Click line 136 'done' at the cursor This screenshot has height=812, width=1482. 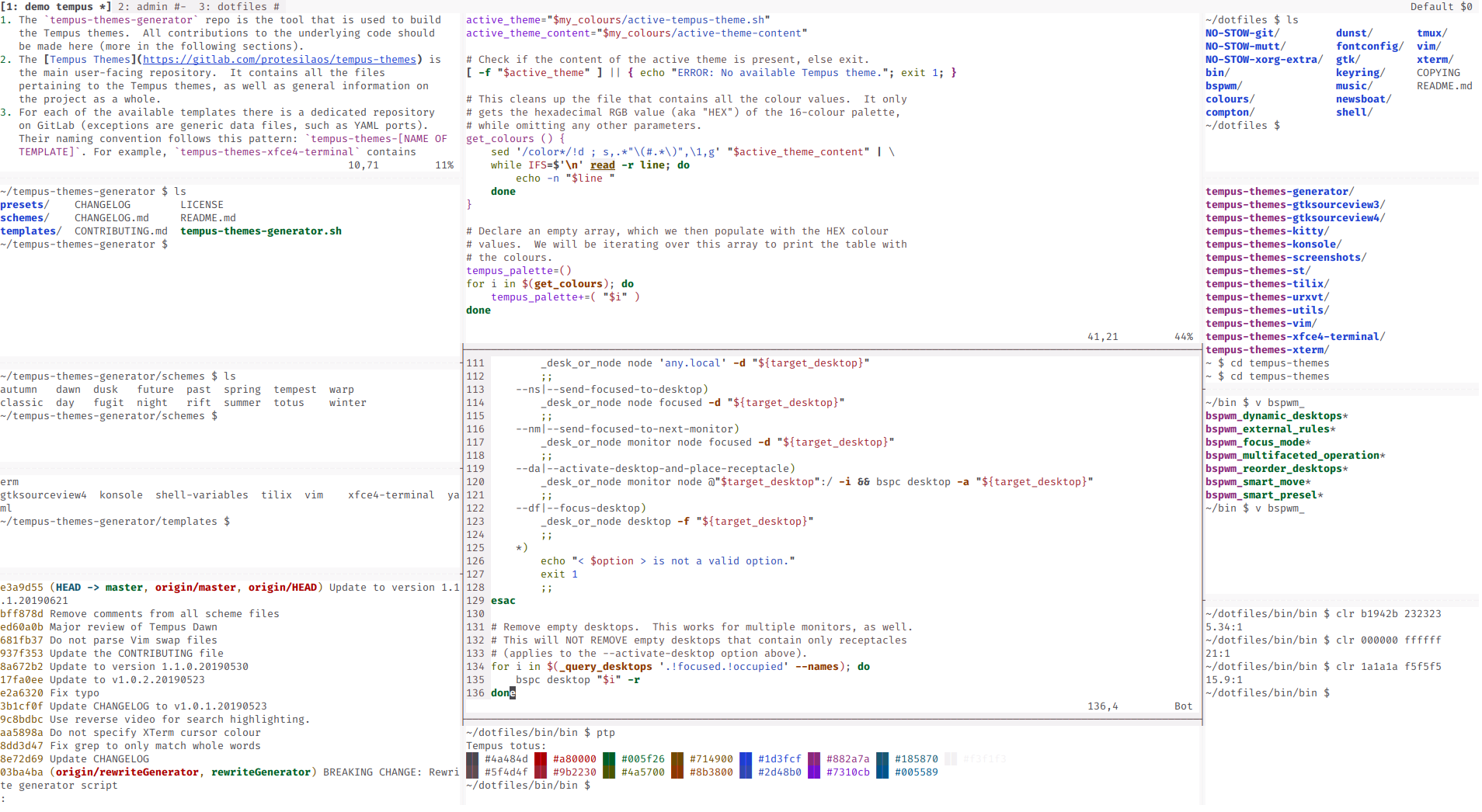point(503,692)
